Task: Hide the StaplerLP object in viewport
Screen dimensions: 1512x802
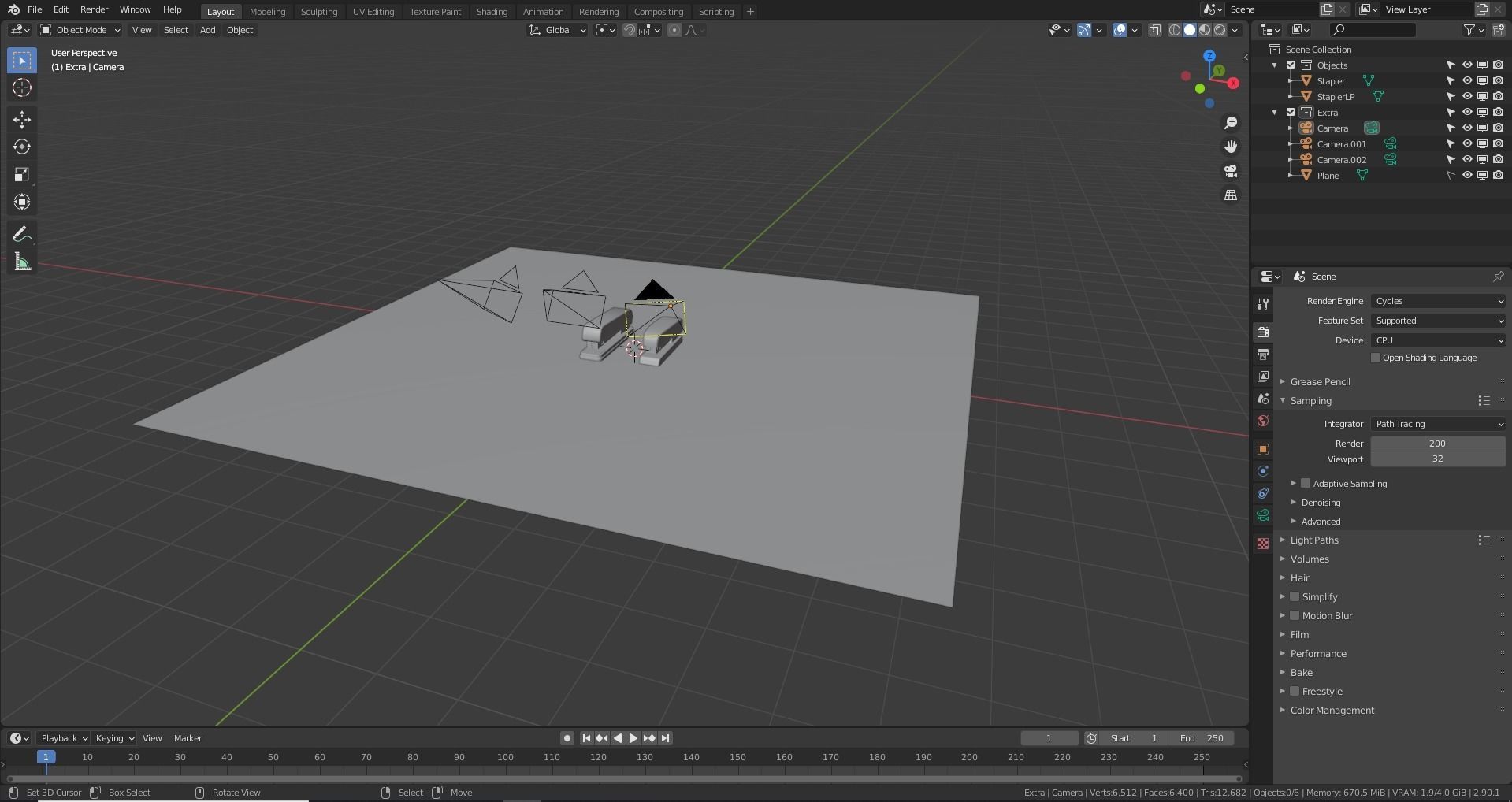Action: click(x=1467, y=96)
